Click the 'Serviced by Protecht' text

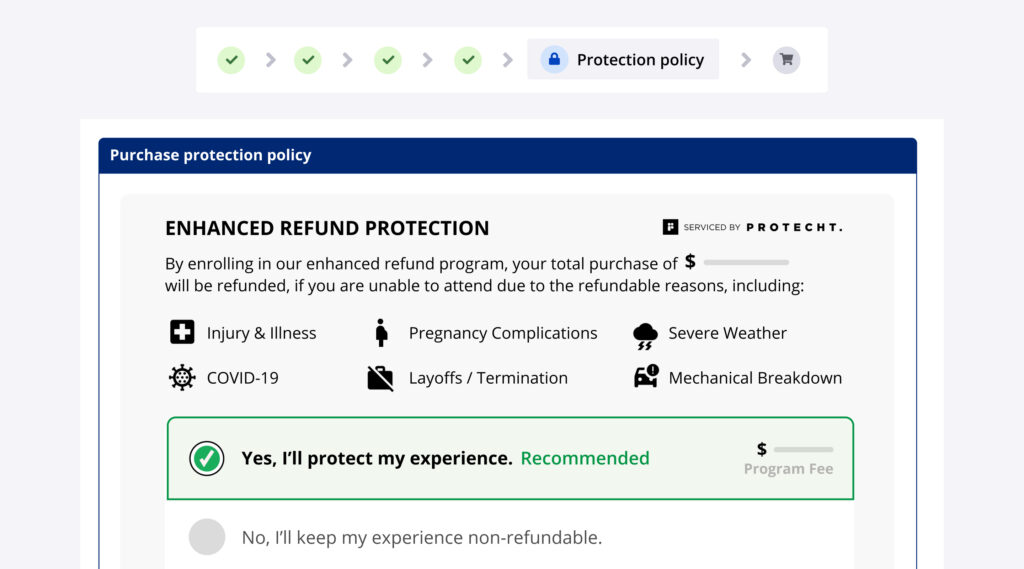pyautogui.click(x=763, y=227)
